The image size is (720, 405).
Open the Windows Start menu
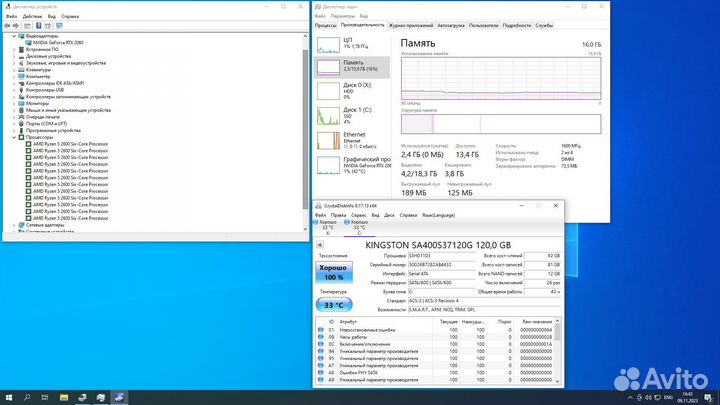click(9, 398)
